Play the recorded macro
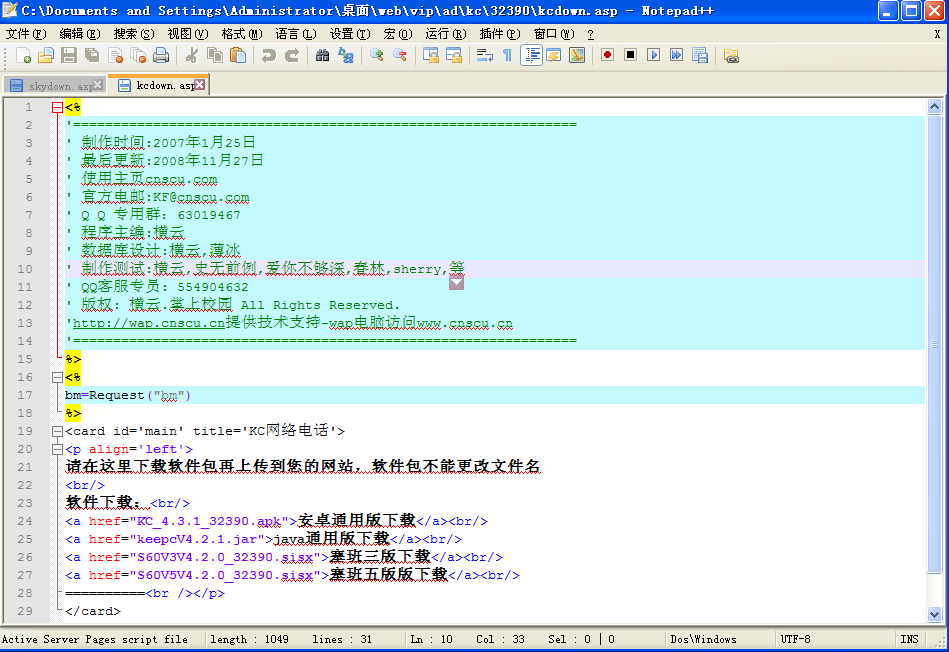The width and height of the screenshot is (949, 652). 653,55
